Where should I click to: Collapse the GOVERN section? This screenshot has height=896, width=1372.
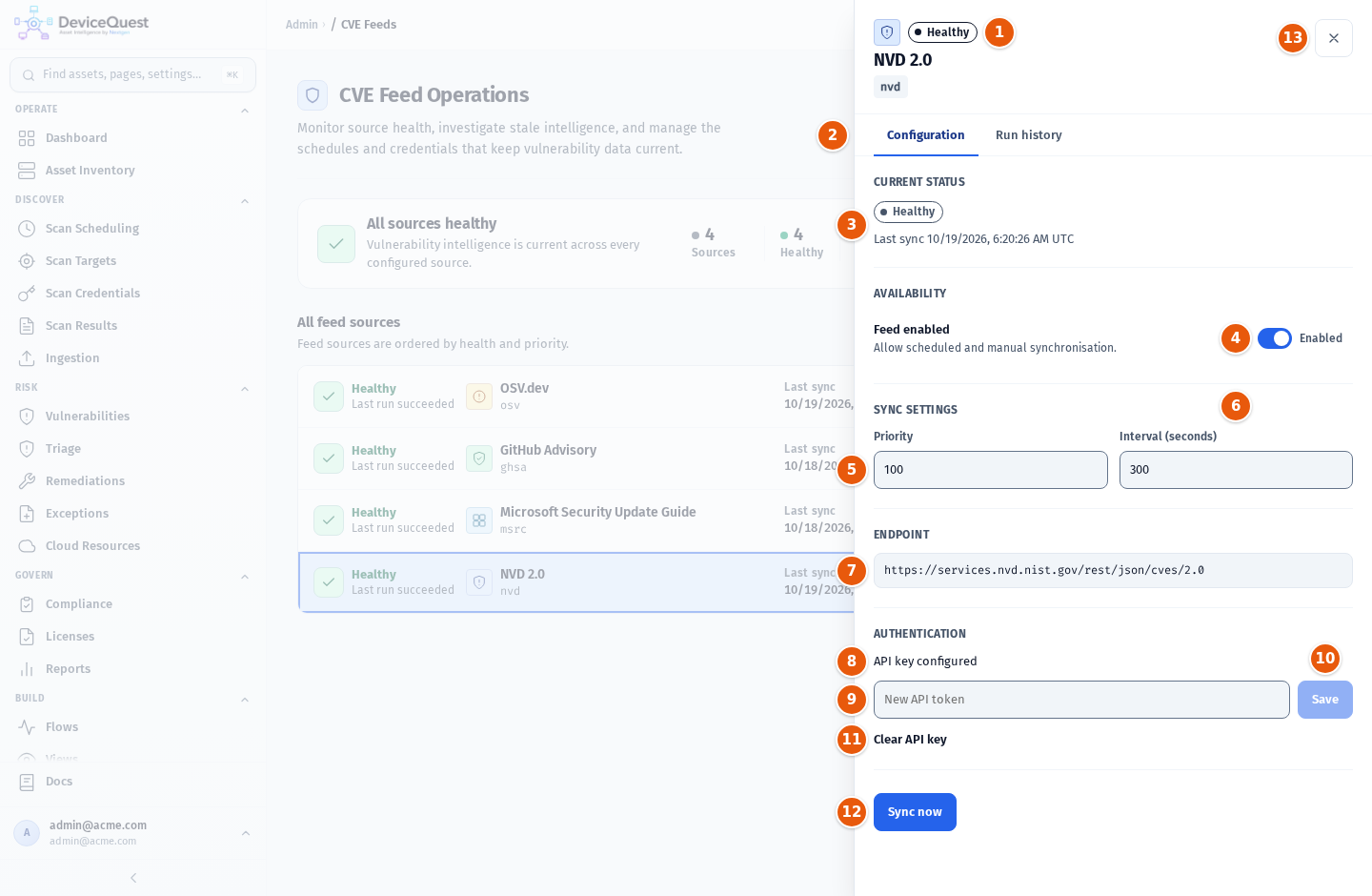click(x=245, y=577)
